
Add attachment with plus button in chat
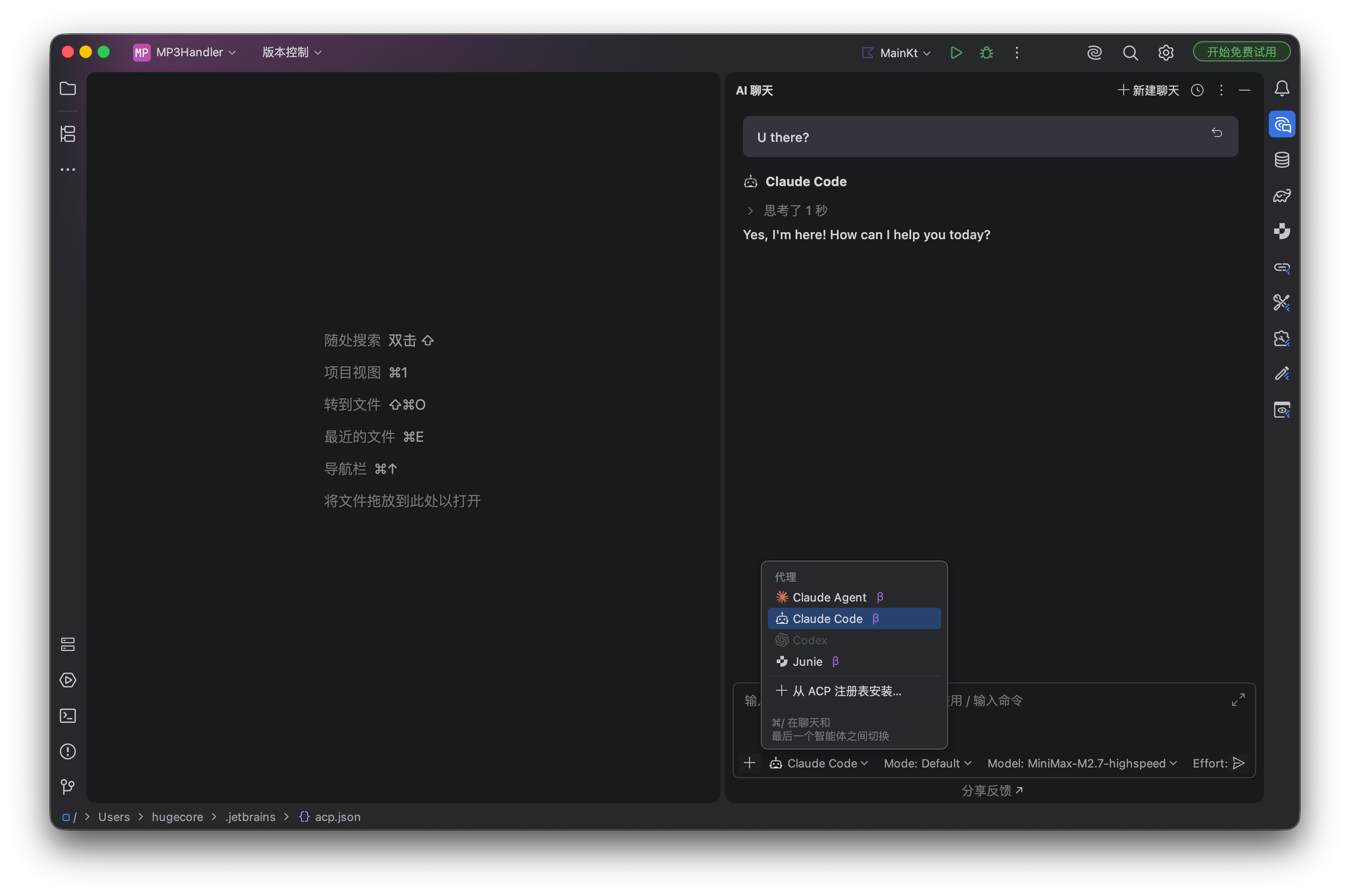point(749,763)
